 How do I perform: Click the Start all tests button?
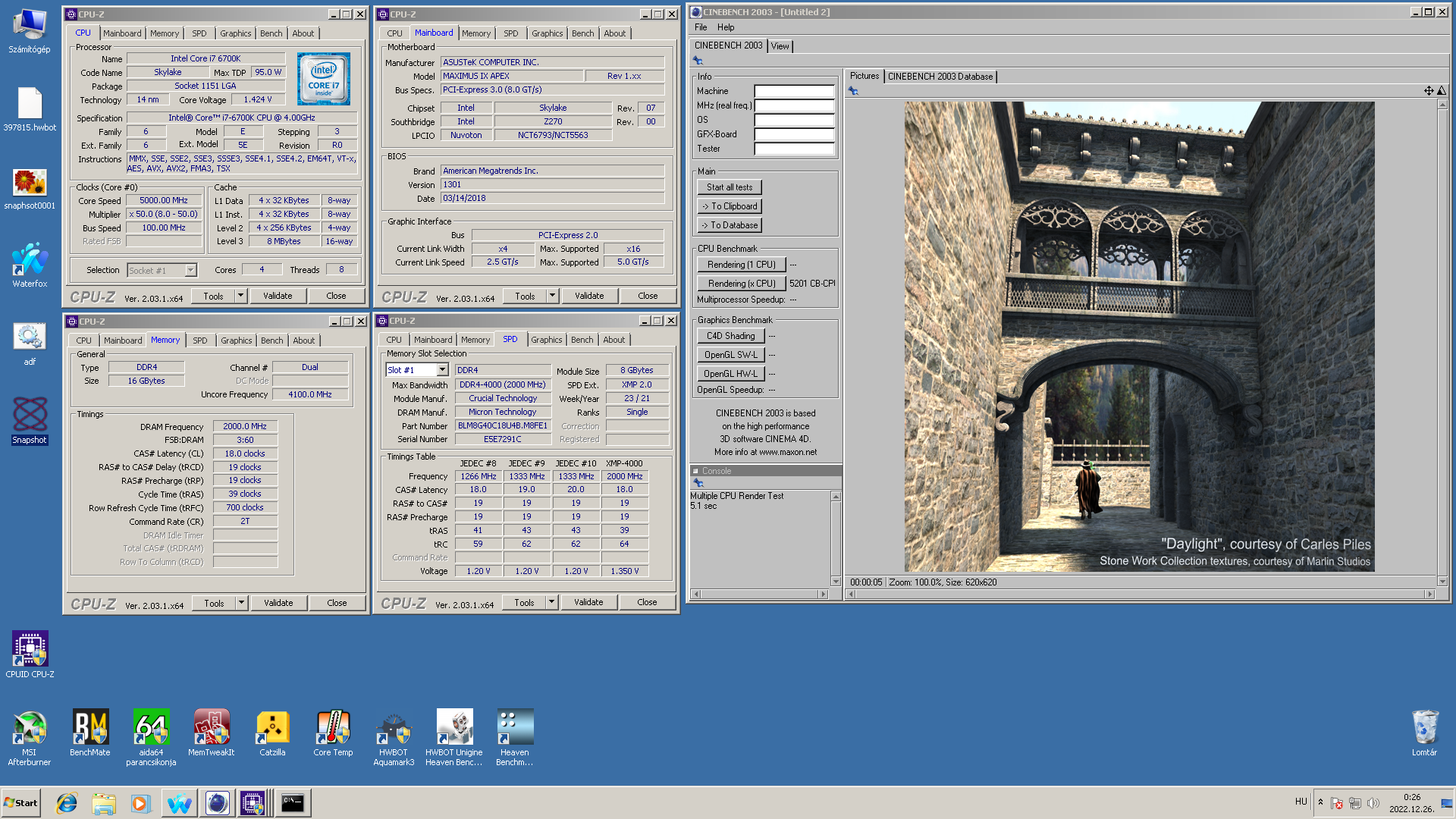pos(730,187)
